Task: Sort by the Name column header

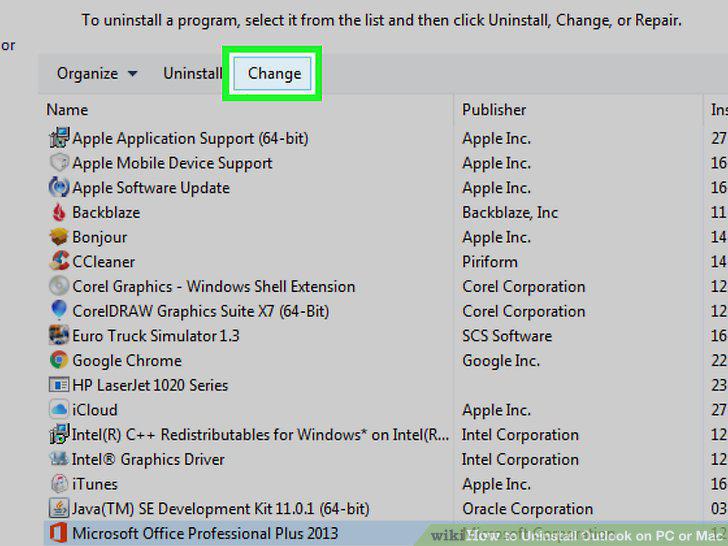Action: pyautogui.click(x=67, y=110)
